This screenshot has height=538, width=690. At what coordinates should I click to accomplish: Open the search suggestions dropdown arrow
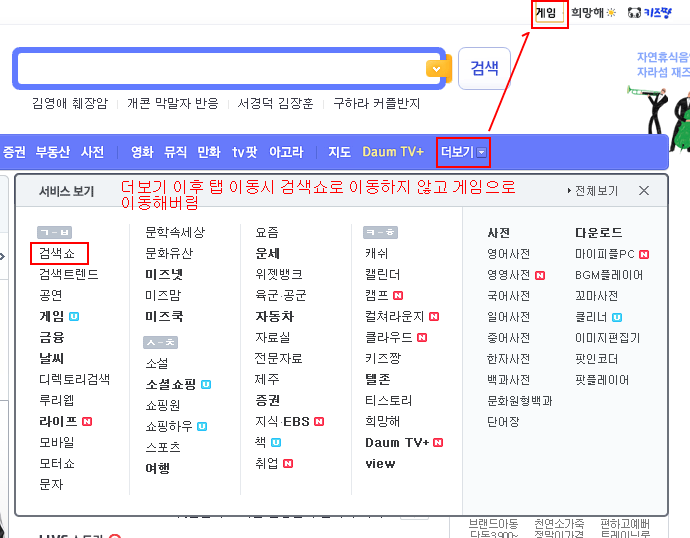point(436,69)
